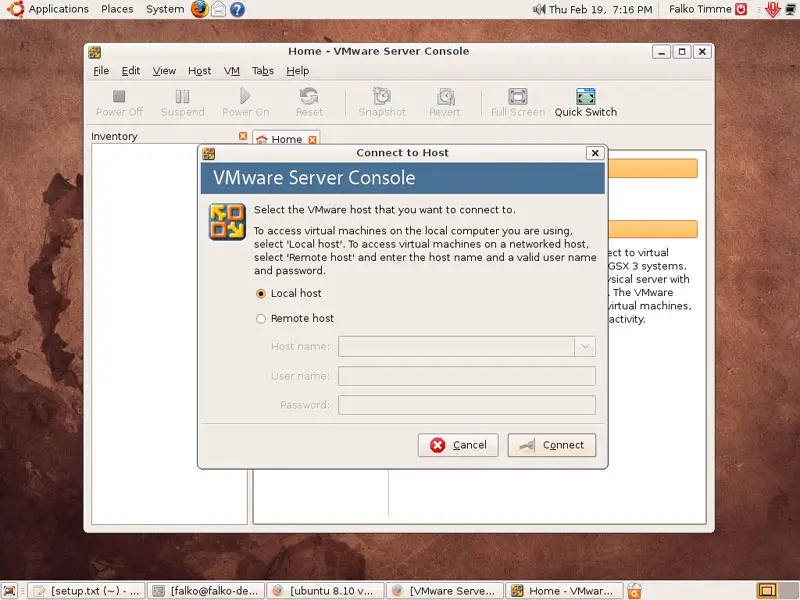Click the User name input field

[467, 376]
